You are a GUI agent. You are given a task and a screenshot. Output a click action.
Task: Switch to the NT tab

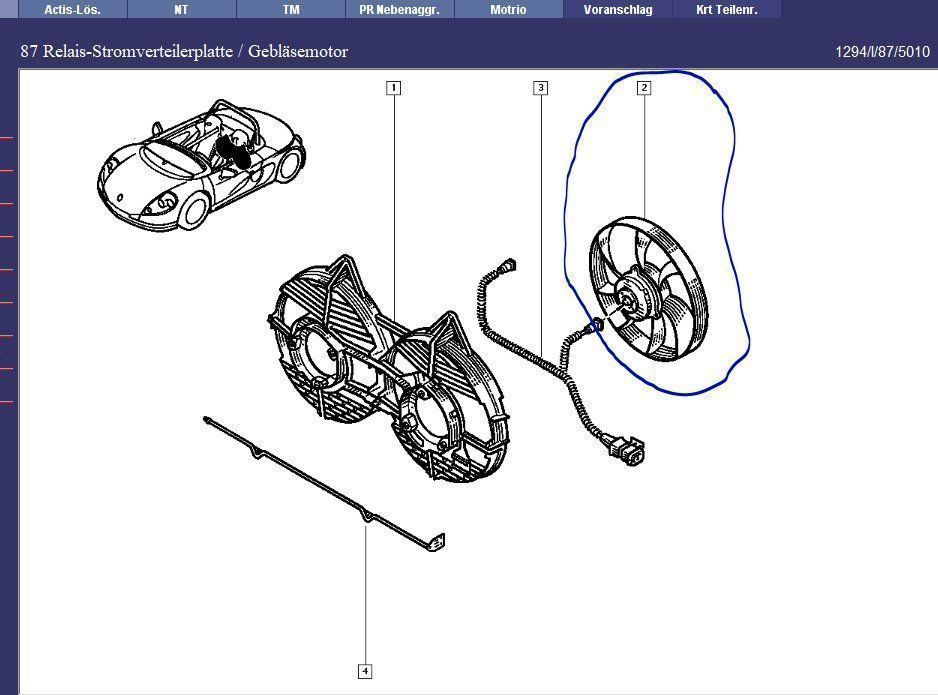coord(181,10)
